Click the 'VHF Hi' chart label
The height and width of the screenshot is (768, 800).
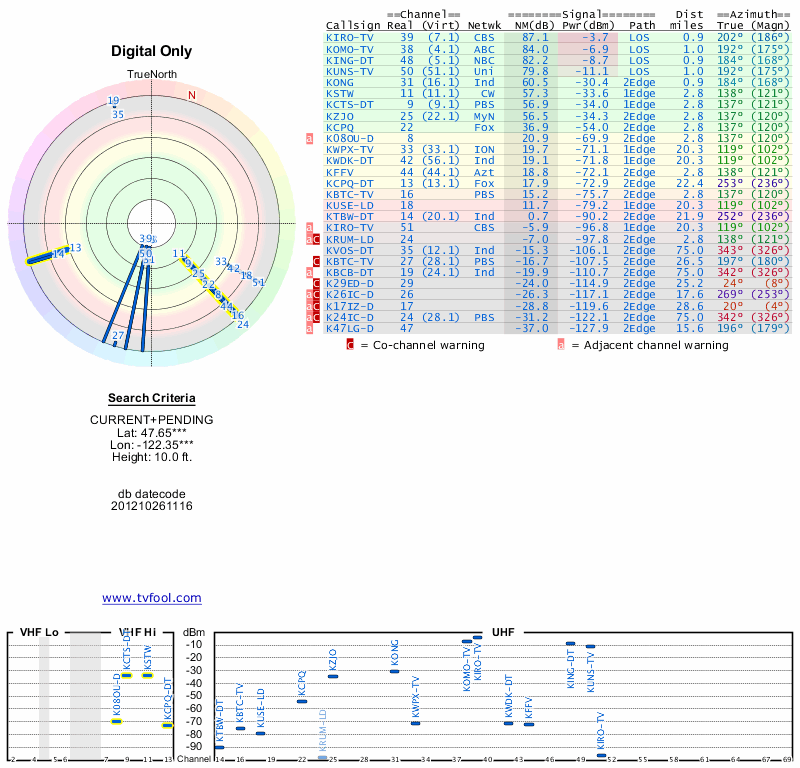(x=138, y=632)
